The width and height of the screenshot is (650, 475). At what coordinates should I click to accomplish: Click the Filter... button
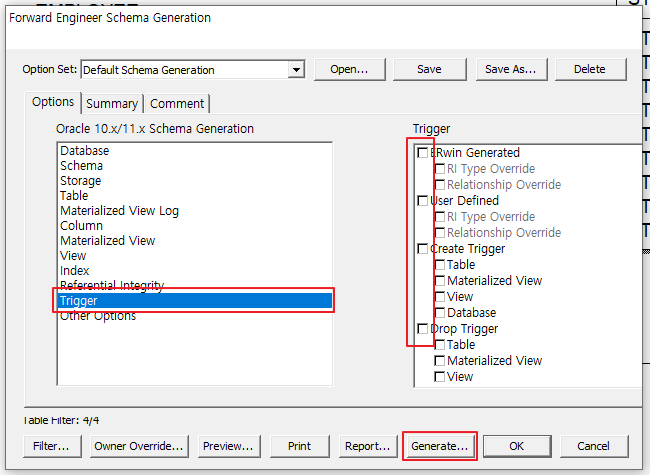pos(52,446)
